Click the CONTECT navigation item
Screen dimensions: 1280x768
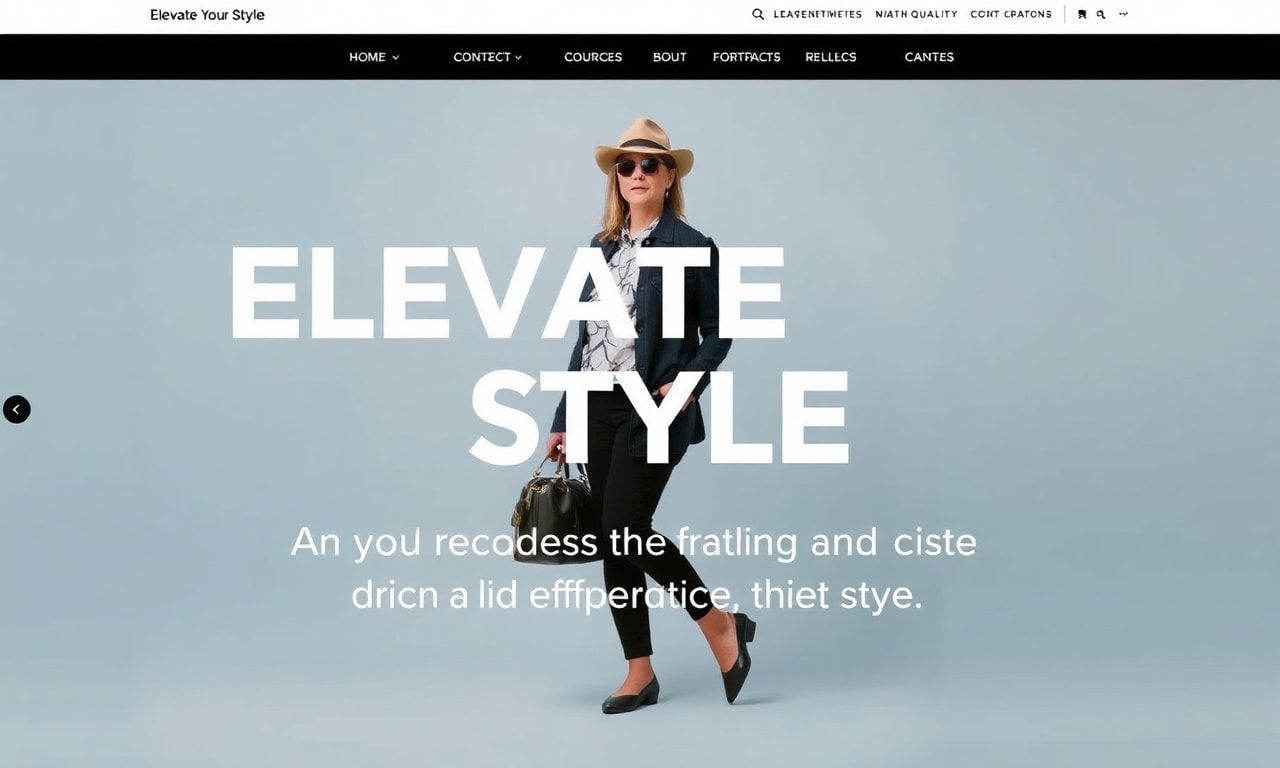pos(482,57)
